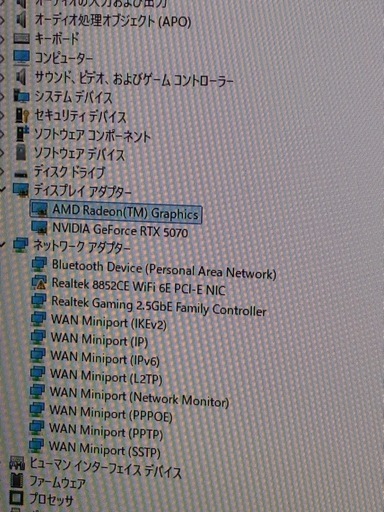The image size is (384, 512).
Task: Select the キーボード category label
Action: (57, 39)
